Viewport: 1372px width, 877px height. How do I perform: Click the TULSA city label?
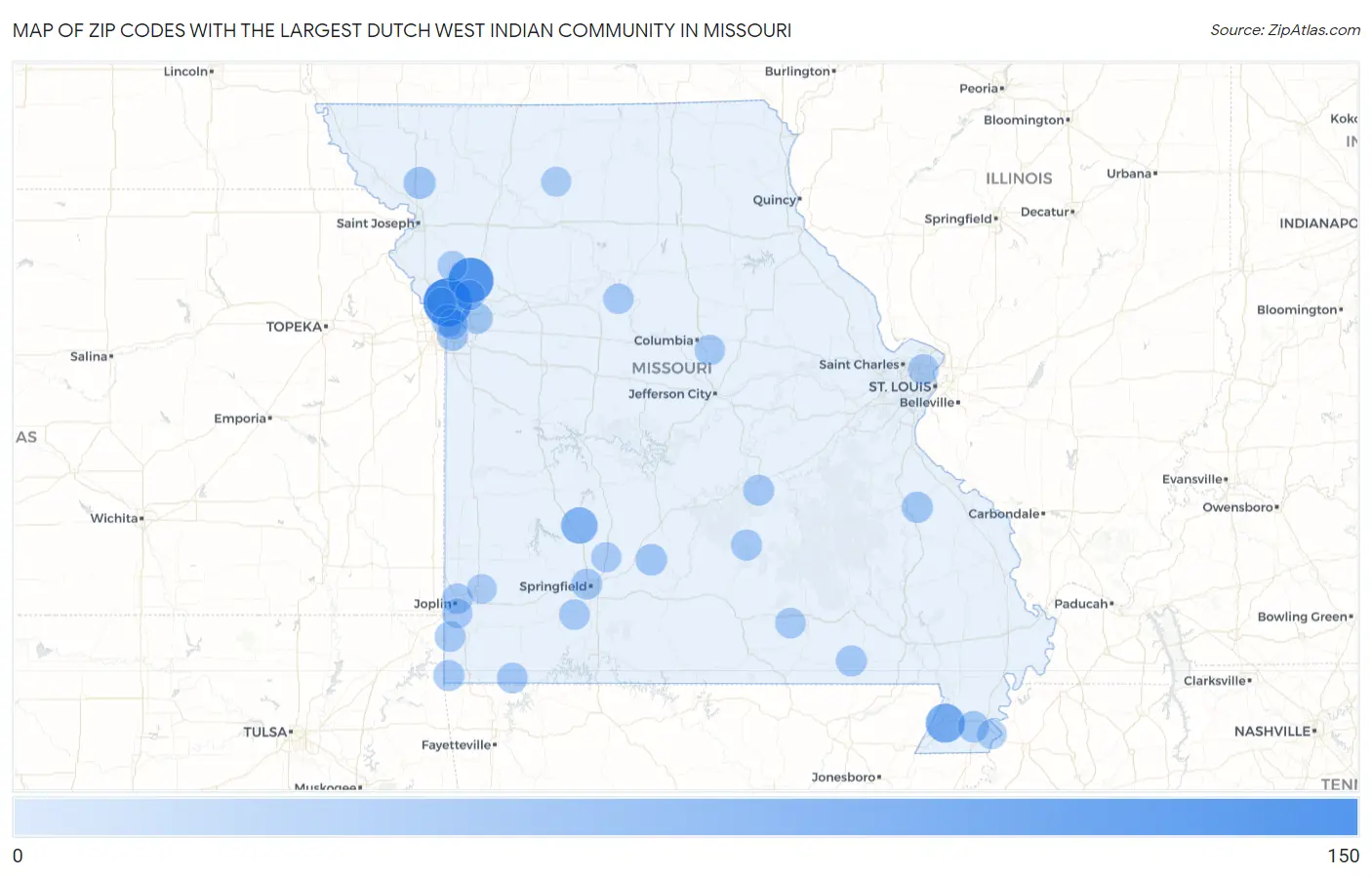click(265, 732)
